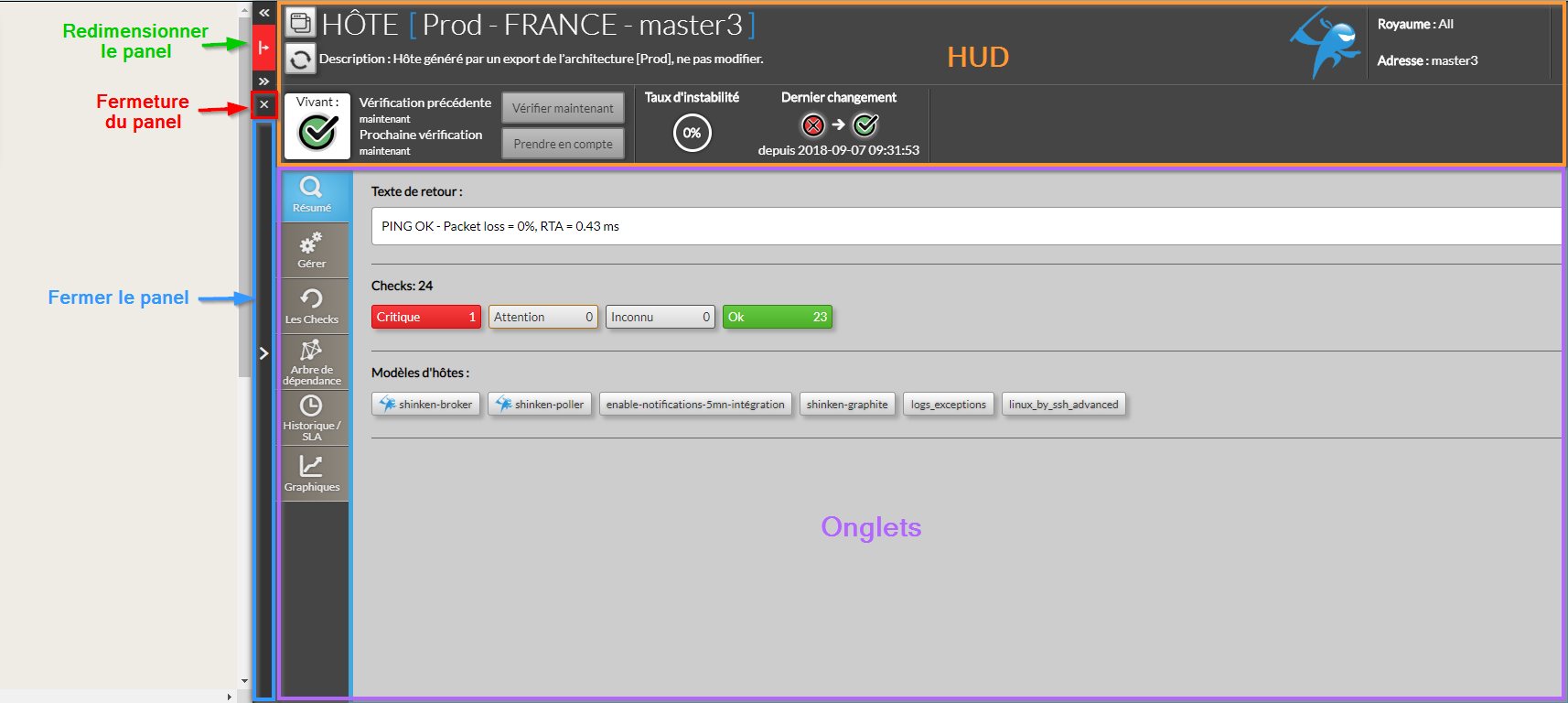
Task: Collapse panel using the side arrow bar
Action: [263, 353]
